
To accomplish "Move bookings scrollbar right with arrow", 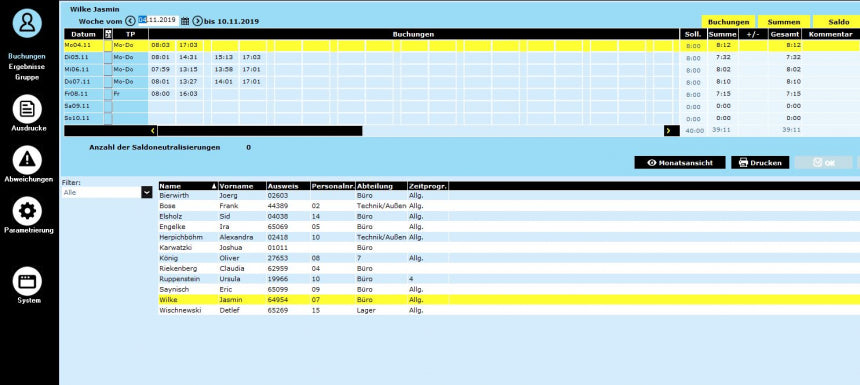I will (668, 131).
